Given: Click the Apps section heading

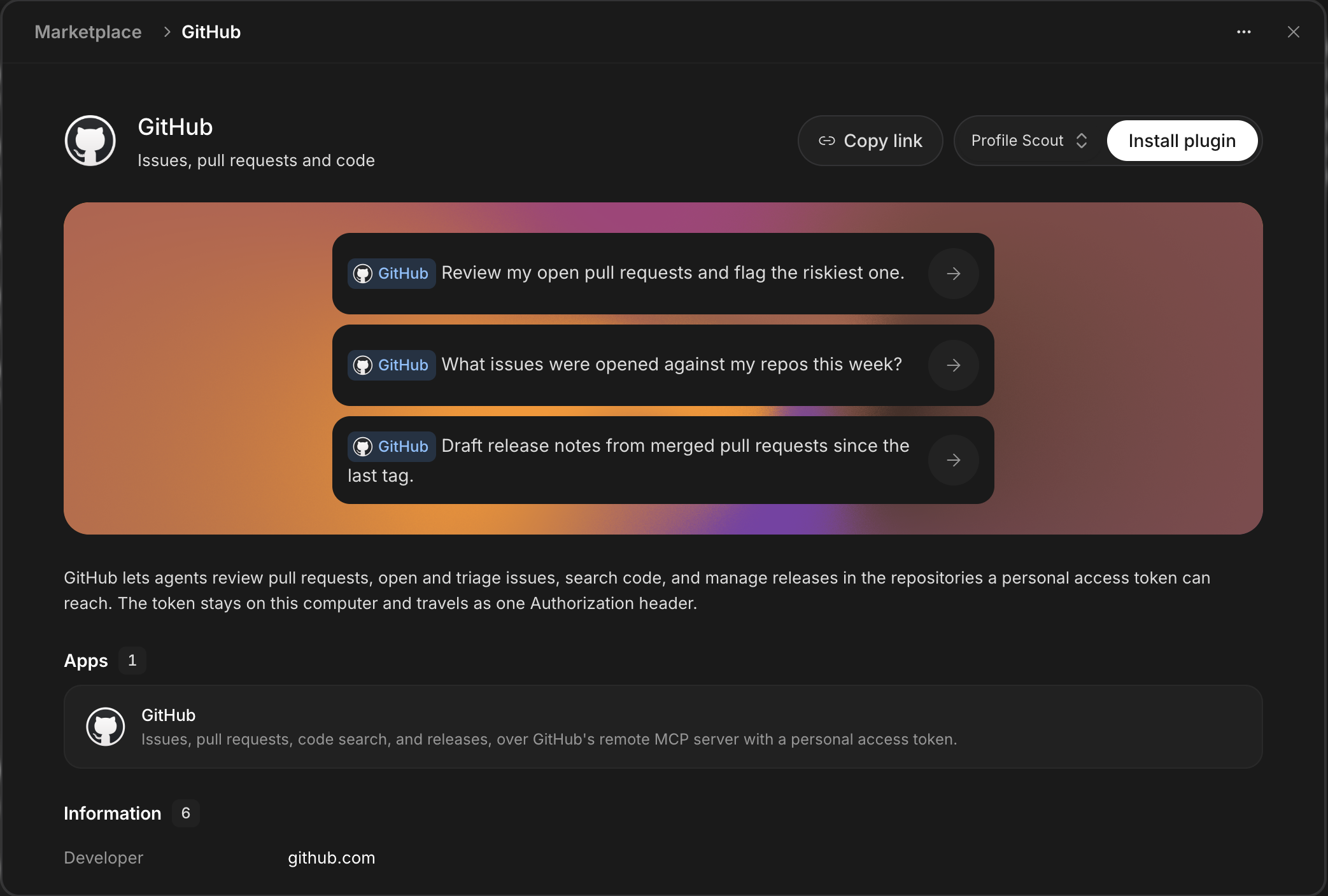Looking at the screenshot, I should coord(86,661).
